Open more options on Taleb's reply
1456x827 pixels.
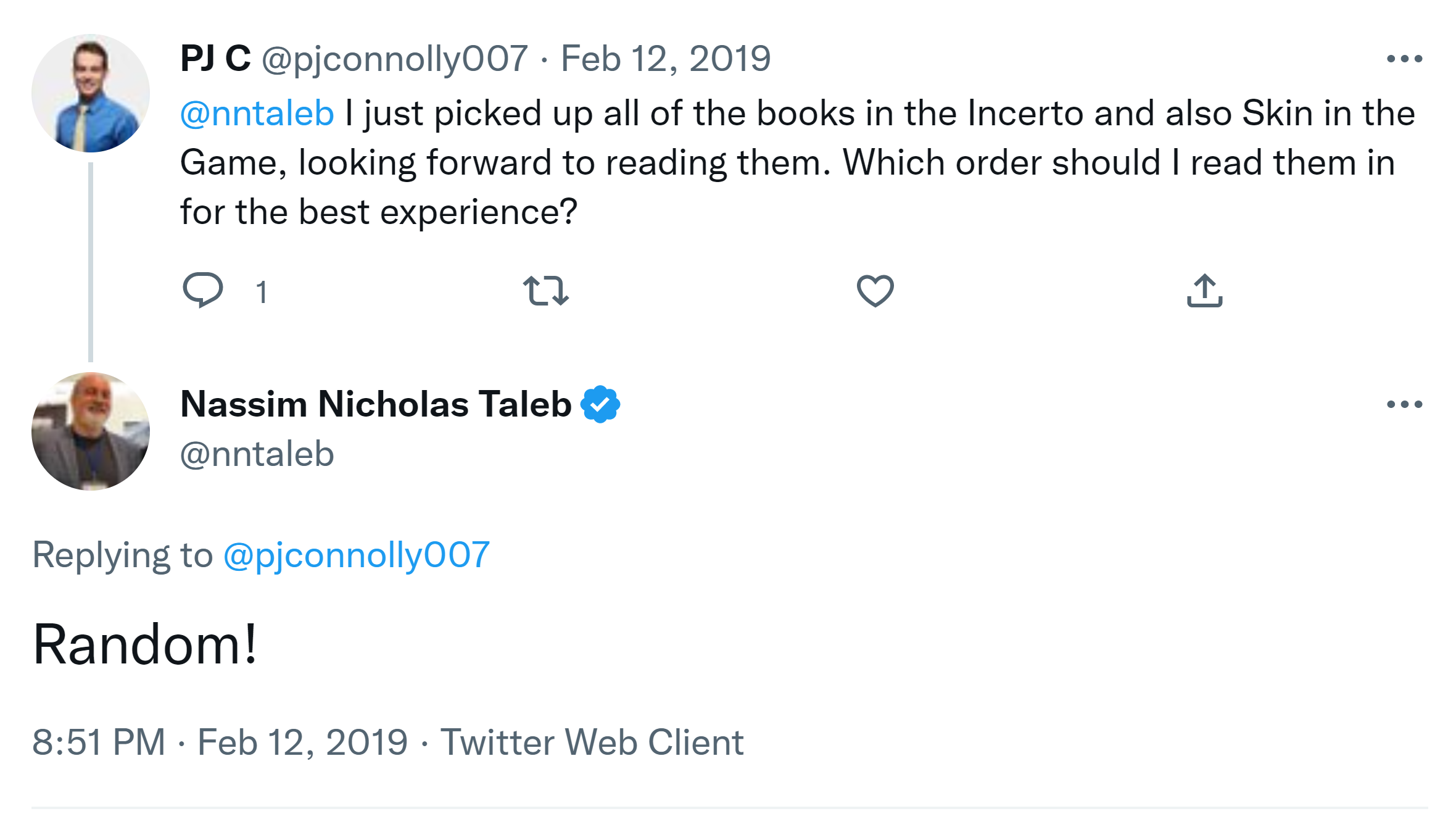point(1404,405)
